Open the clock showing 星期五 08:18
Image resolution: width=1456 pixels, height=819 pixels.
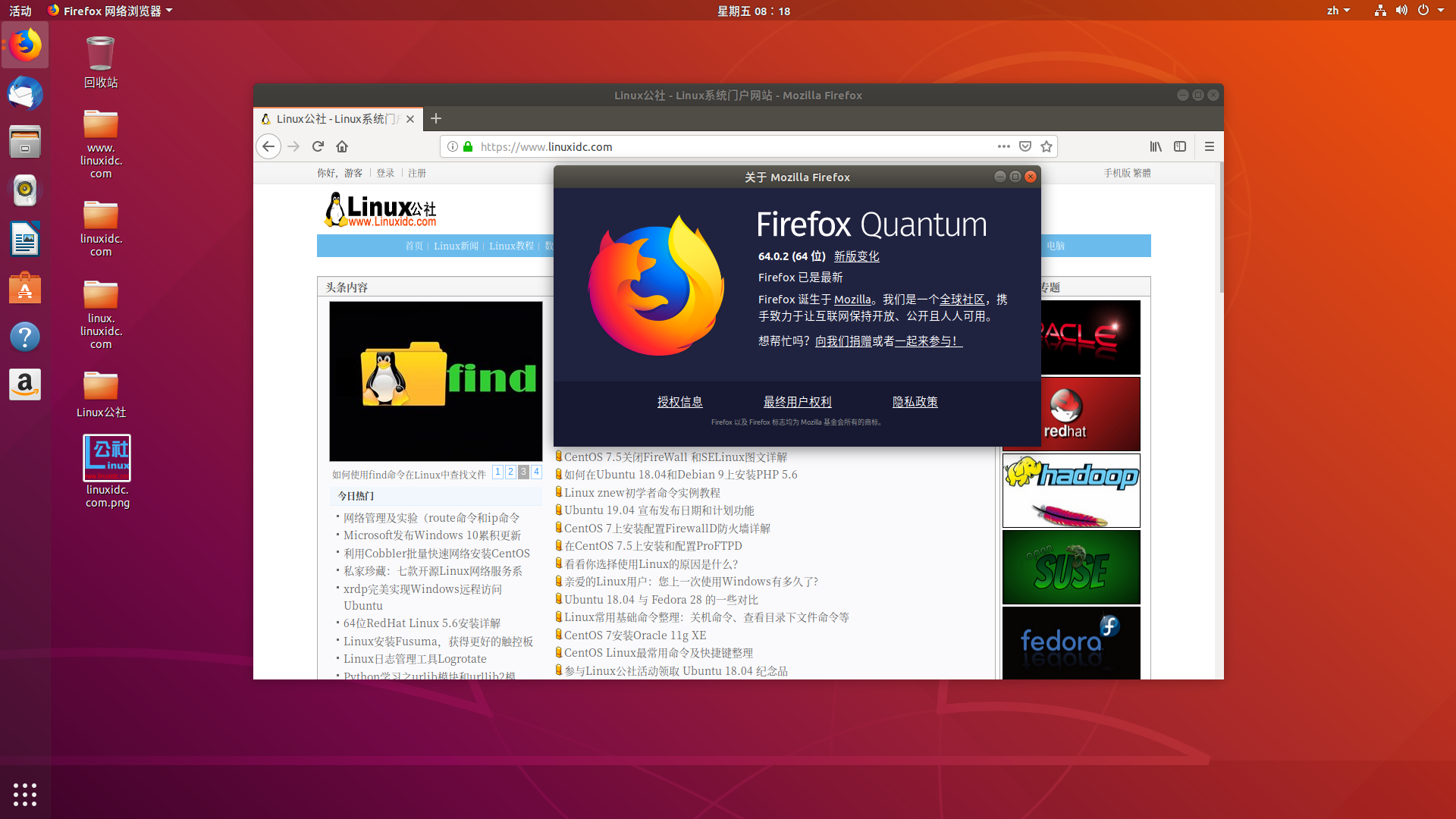point(754,11)
